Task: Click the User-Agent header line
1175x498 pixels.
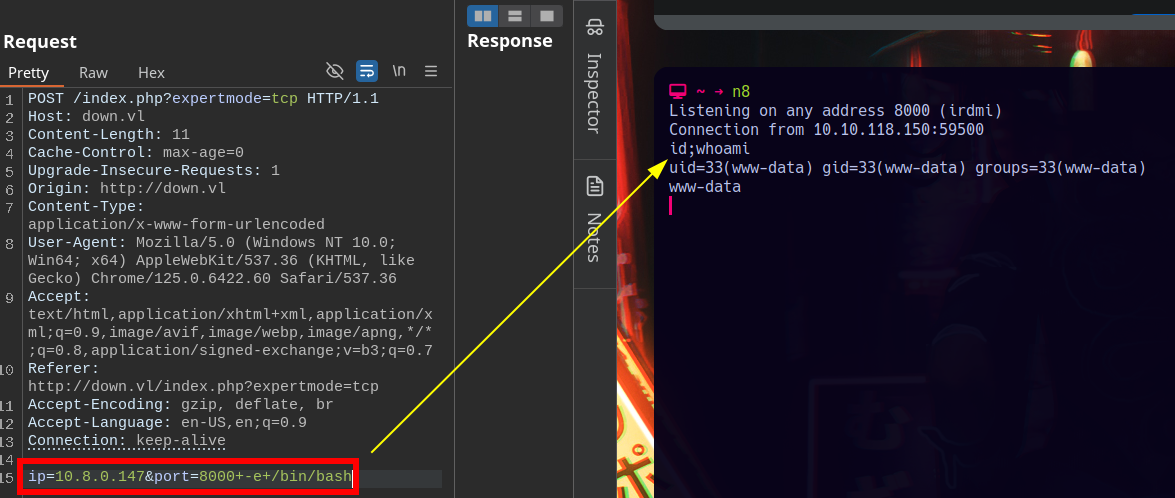Action: 223,261
